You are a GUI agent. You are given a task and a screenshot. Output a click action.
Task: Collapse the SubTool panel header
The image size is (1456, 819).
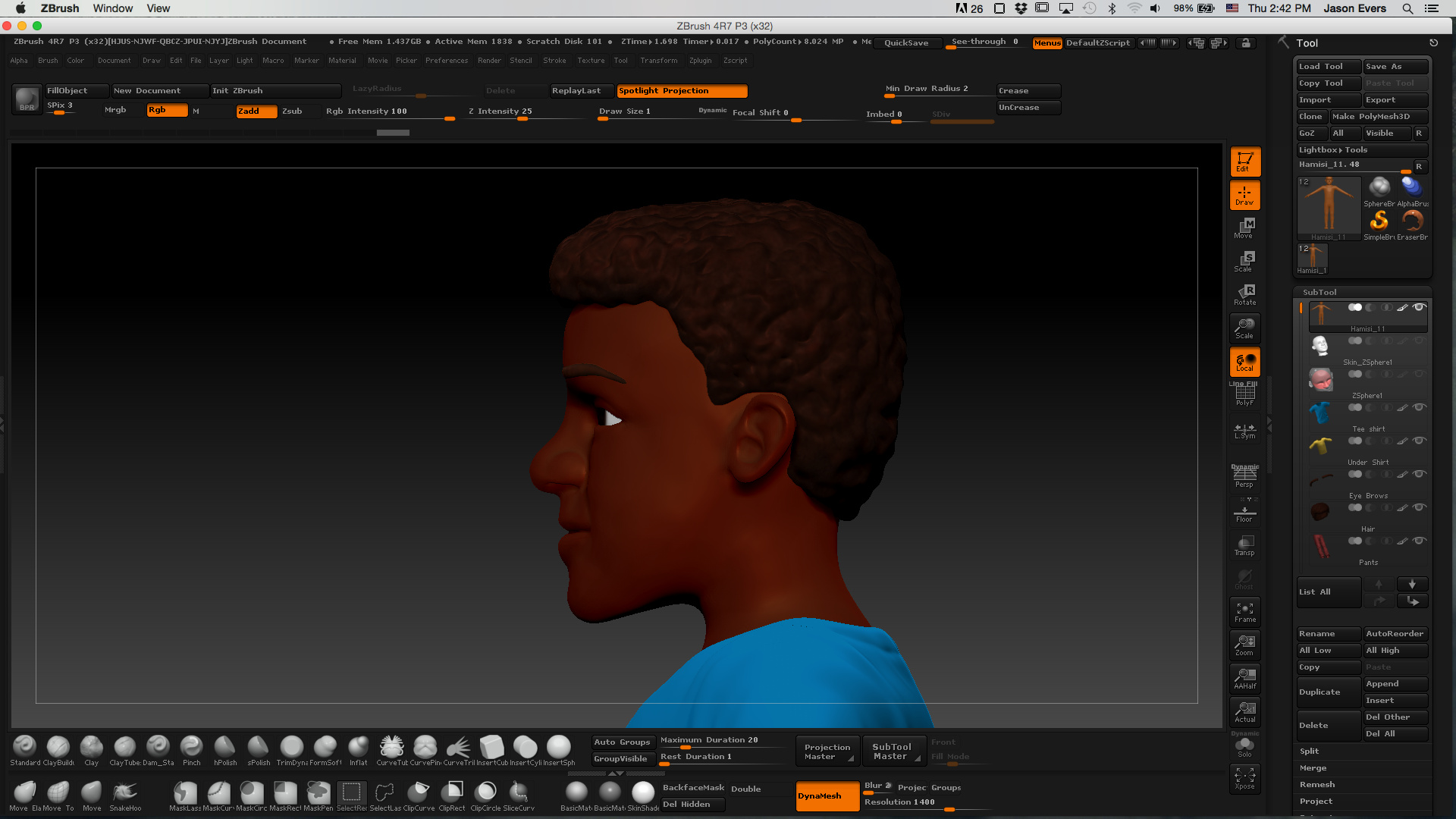tap(1319, 292)
